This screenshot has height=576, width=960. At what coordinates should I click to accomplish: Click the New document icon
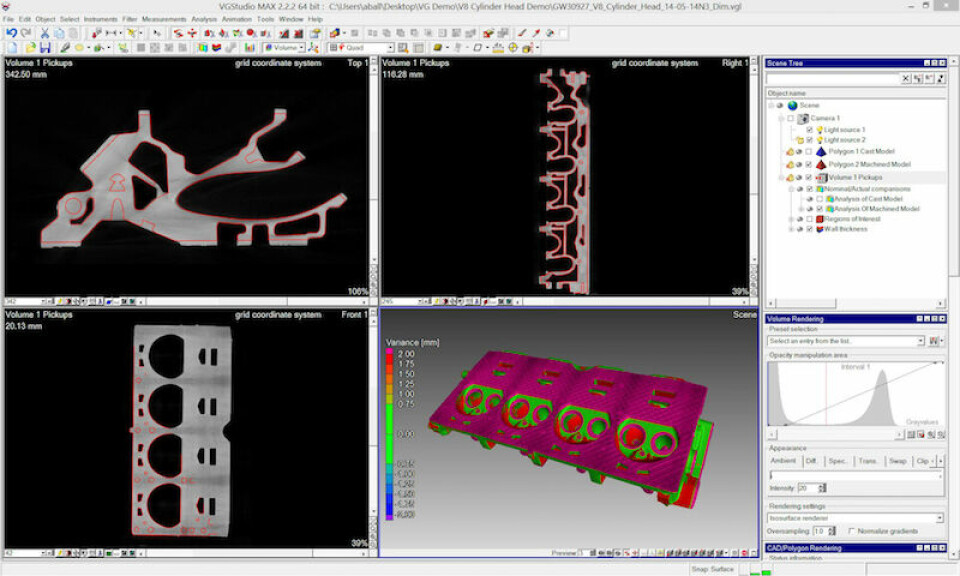coord(11,47)
